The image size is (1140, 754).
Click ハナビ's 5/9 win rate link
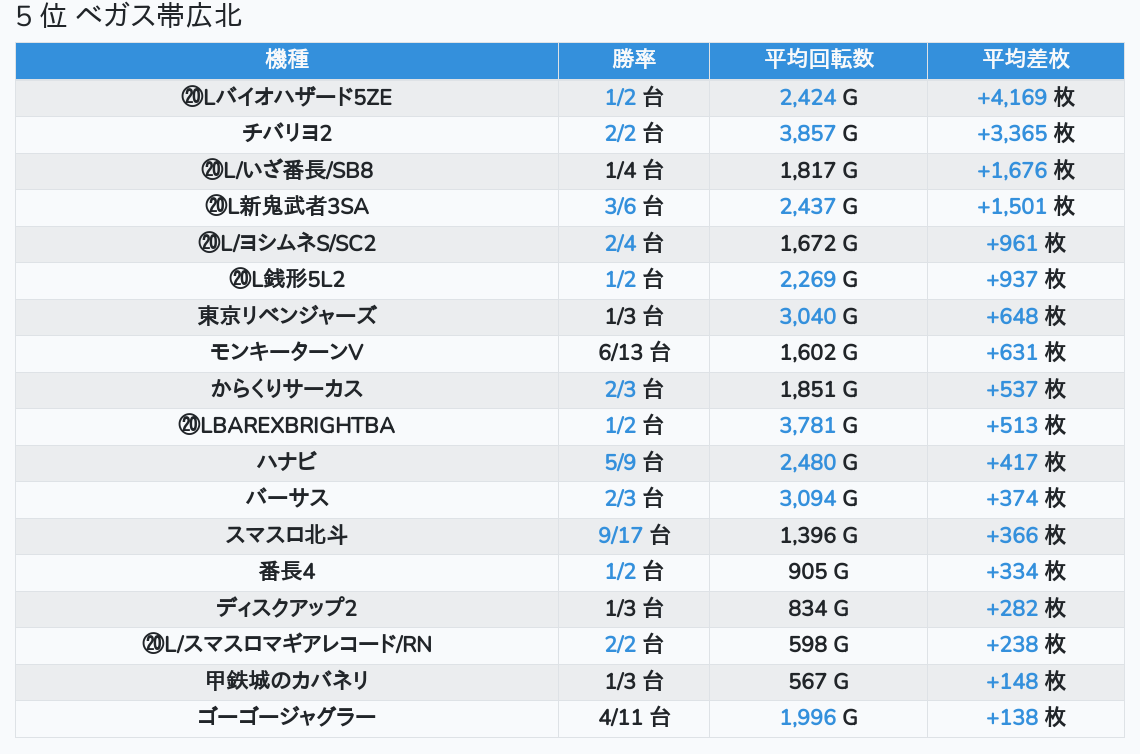click(620, 463)
